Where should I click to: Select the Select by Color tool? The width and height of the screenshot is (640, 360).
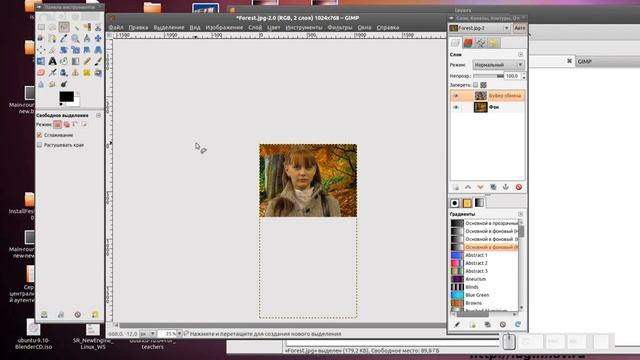87,27
